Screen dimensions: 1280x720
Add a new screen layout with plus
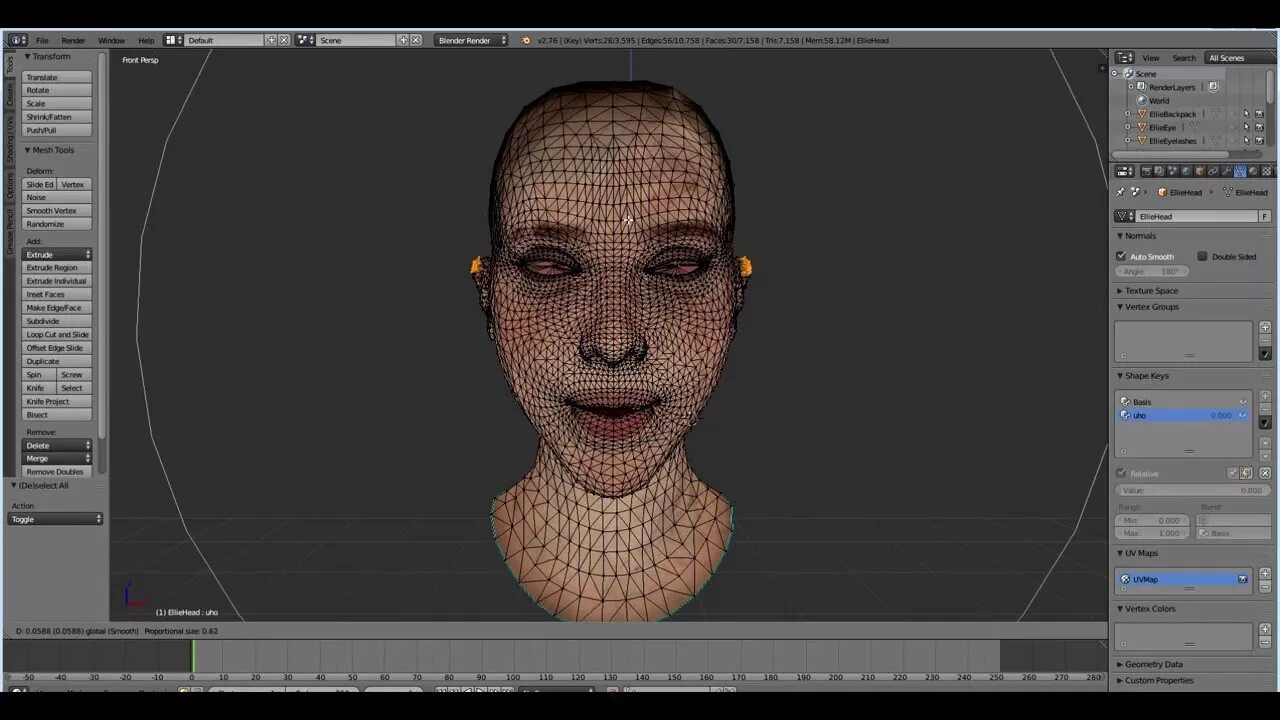click(x=271, y=40)
